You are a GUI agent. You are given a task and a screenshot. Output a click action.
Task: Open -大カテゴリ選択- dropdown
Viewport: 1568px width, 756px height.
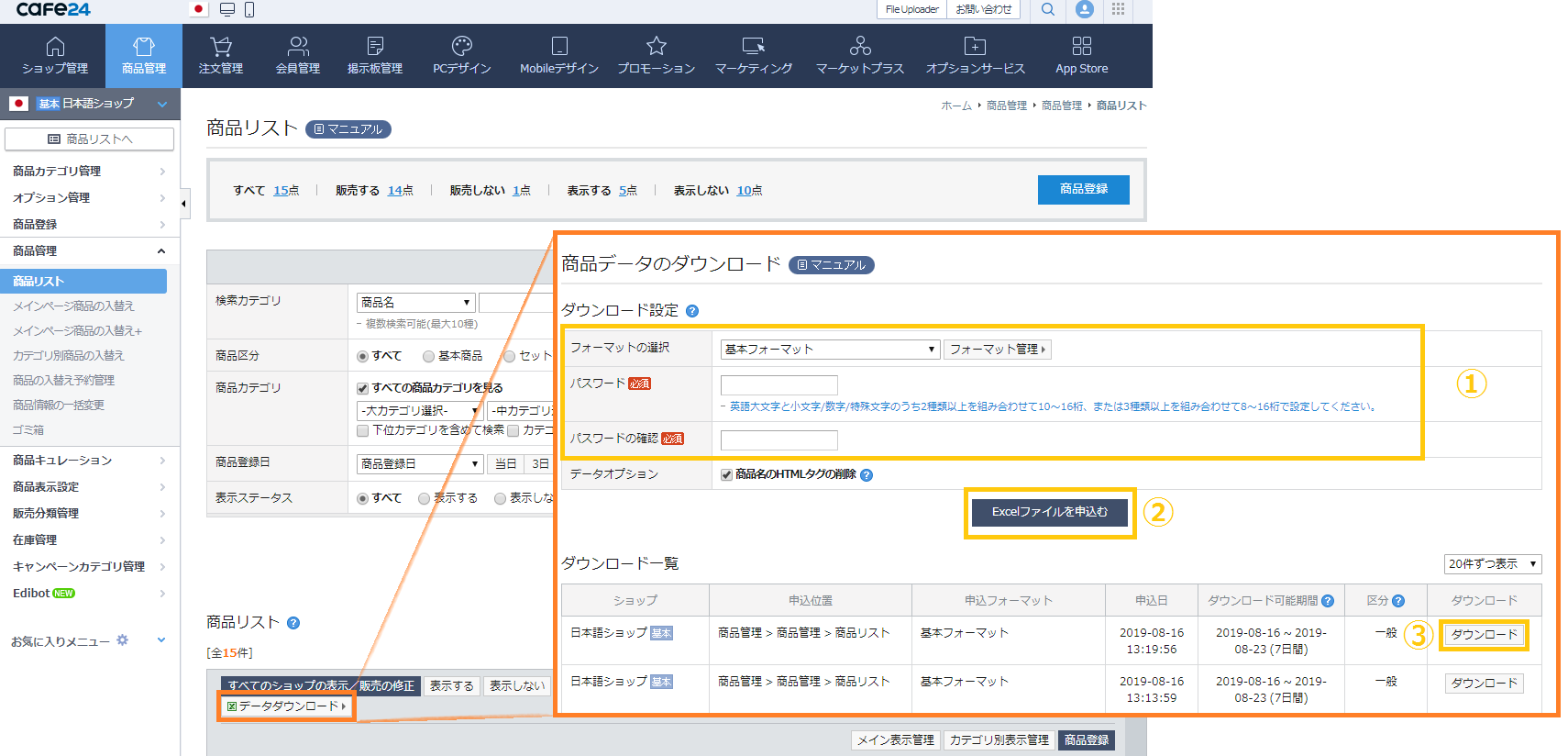tap(419, 411)
